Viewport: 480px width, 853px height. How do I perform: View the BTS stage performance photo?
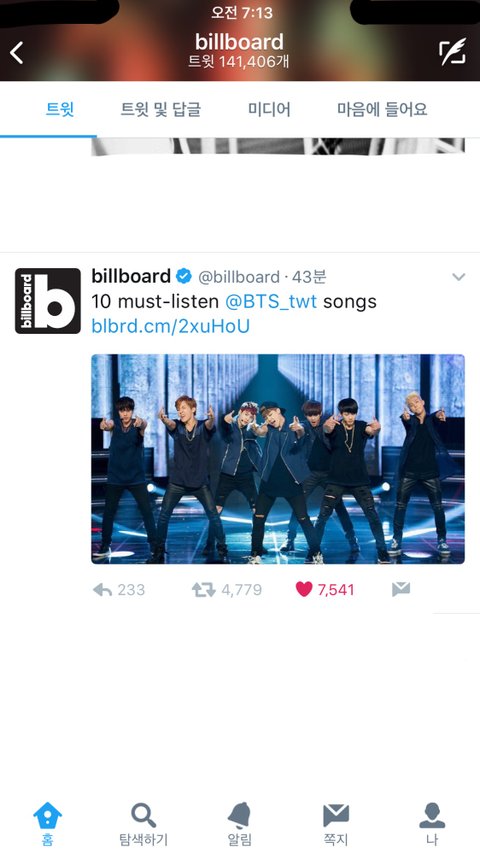click(278, 459)
